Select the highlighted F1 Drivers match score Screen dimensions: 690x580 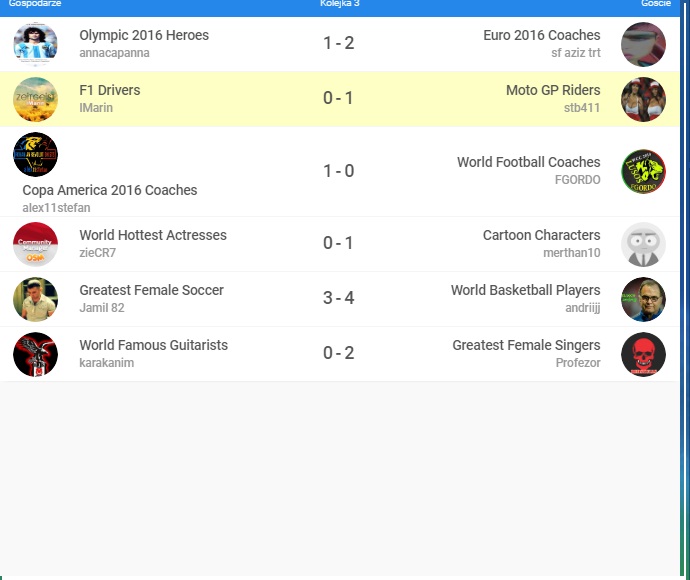(338, 99)
